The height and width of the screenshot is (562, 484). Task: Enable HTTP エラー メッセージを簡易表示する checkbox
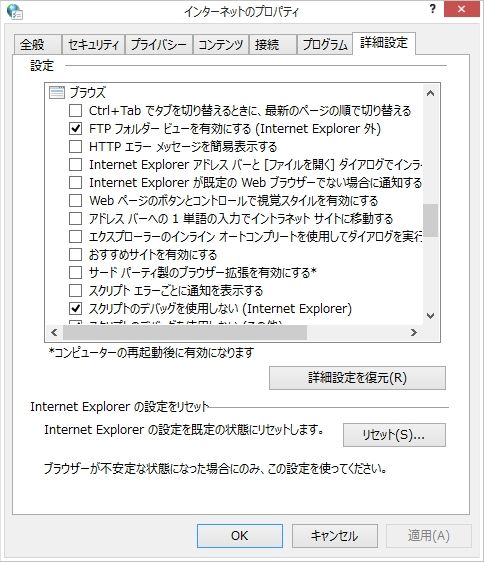coord(75,146)
